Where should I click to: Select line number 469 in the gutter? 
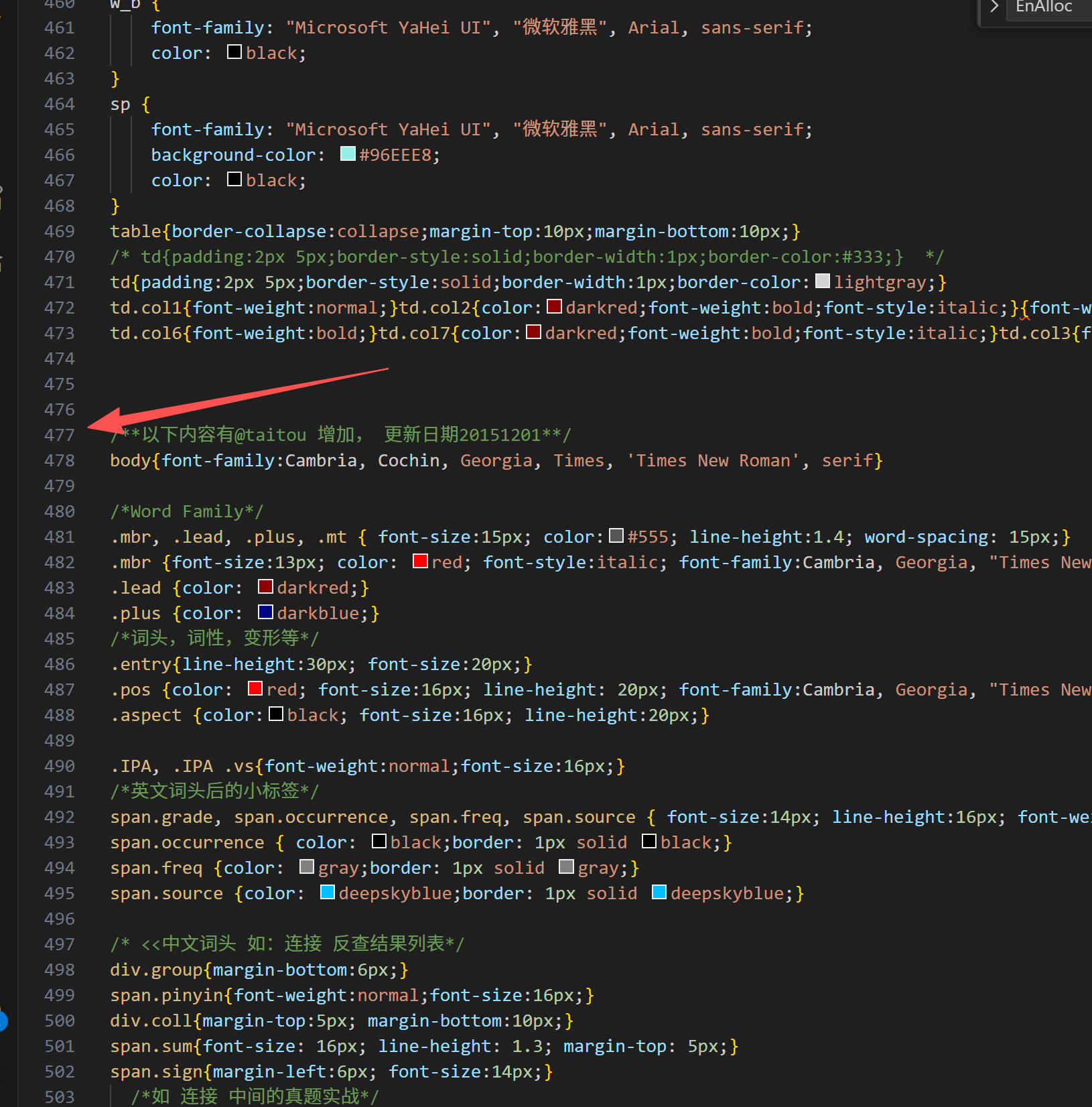coord(59,231)
